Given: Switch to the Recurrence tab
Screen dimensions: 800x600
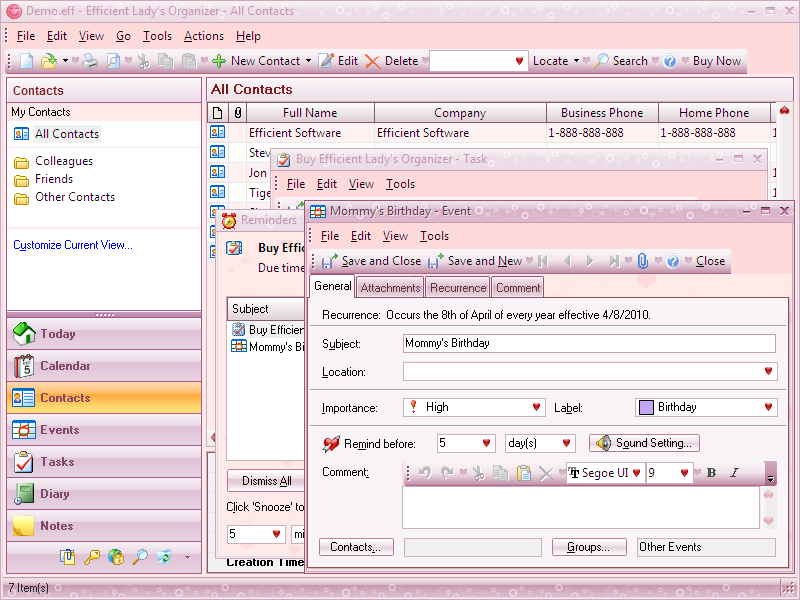Looking at the screenshot, I should pos(458,288).
